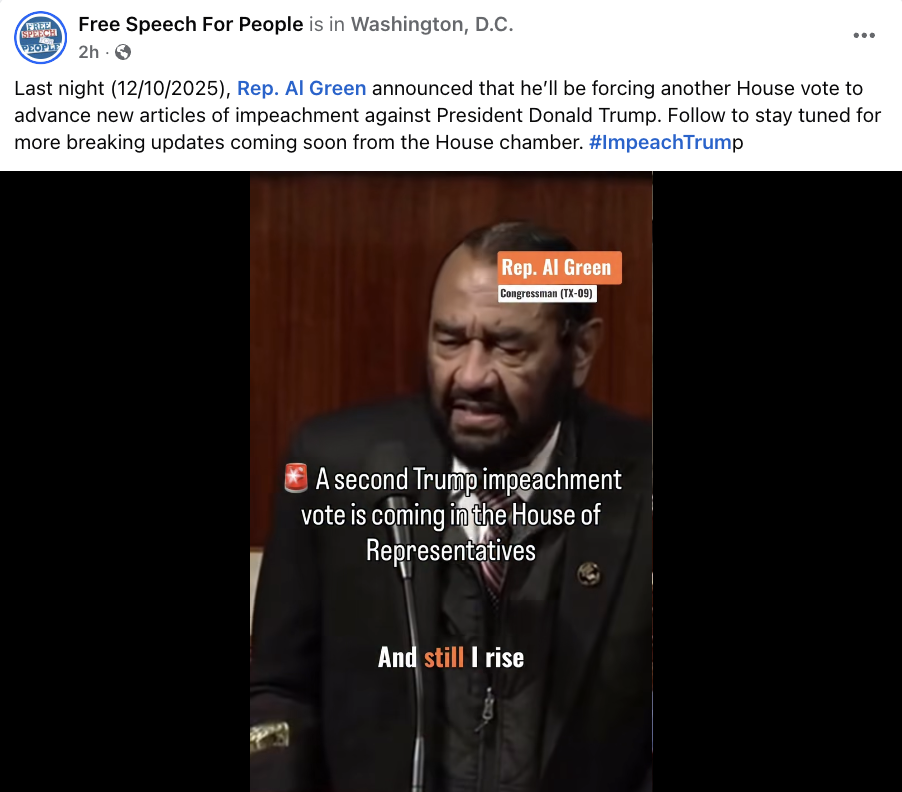Image resolution: width=902 pixels, height=792 pixels.
Task: Click the 'second Trump impeachment' video caption
Action: [451, 515]
